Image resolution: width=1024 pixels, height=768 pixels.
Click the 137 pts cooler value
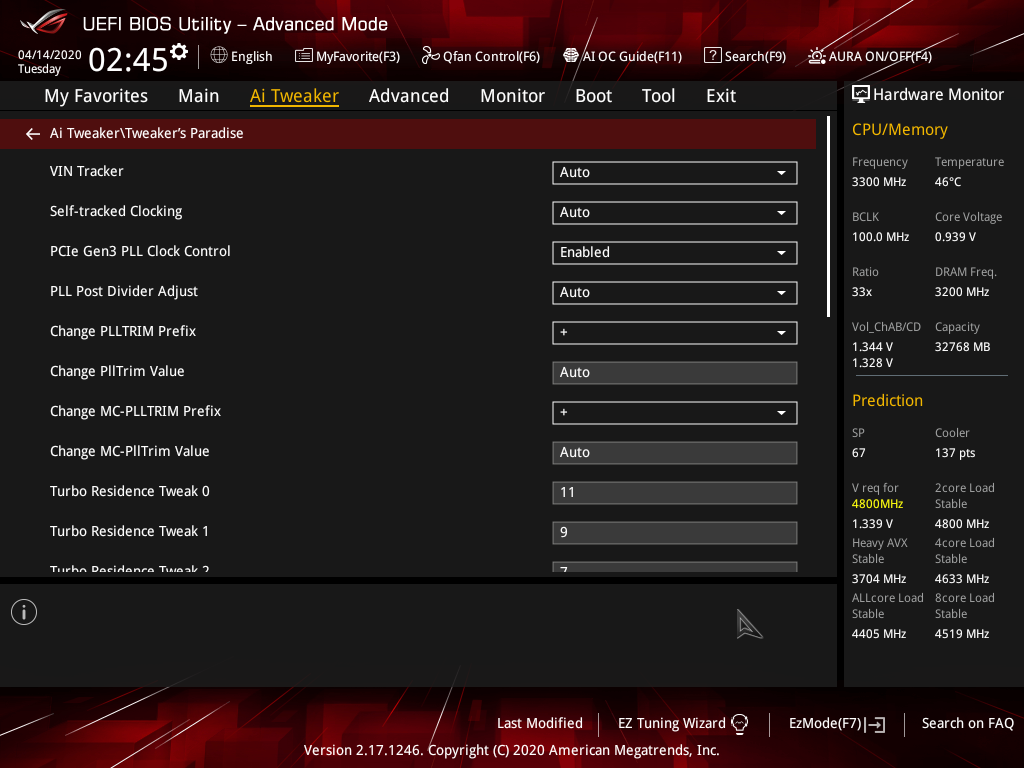pyautogui.click(x=955, y=453)
